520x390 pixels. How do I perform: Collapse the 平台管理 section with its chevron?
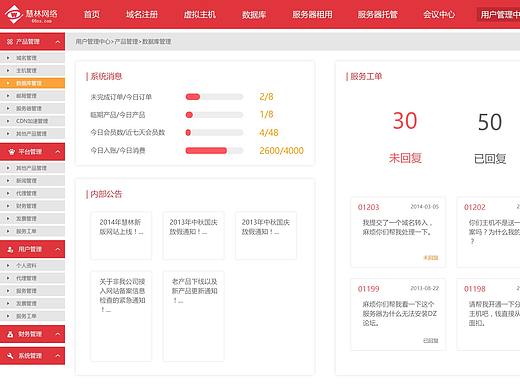(58, 152)
